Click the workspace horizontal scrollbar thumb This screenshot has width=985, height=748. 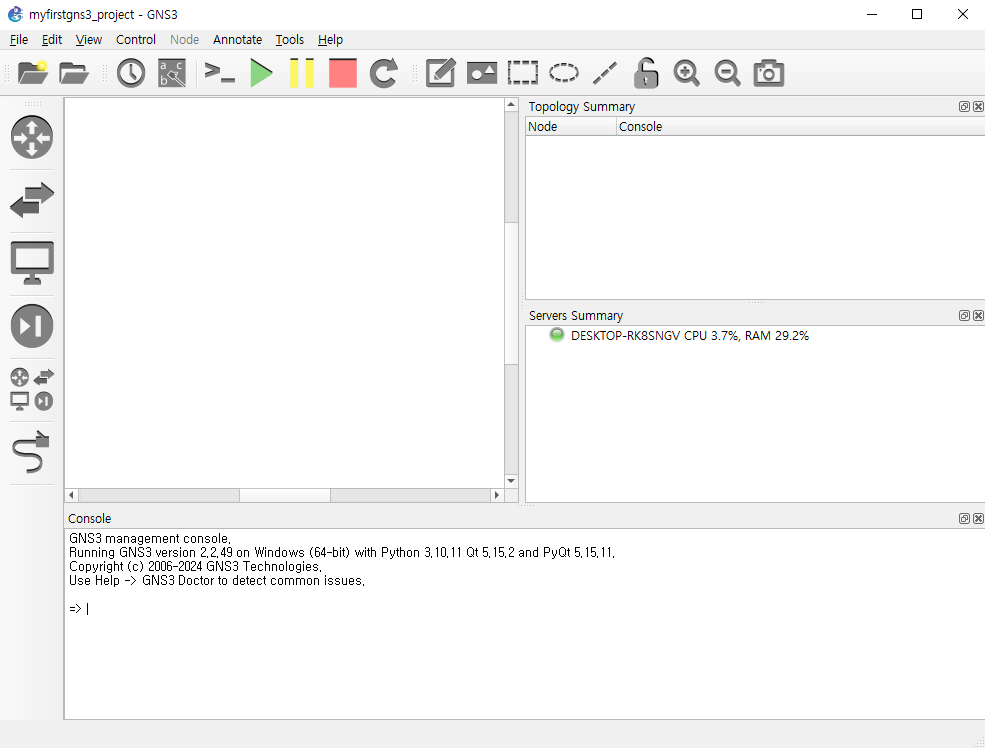pos(285,495)
